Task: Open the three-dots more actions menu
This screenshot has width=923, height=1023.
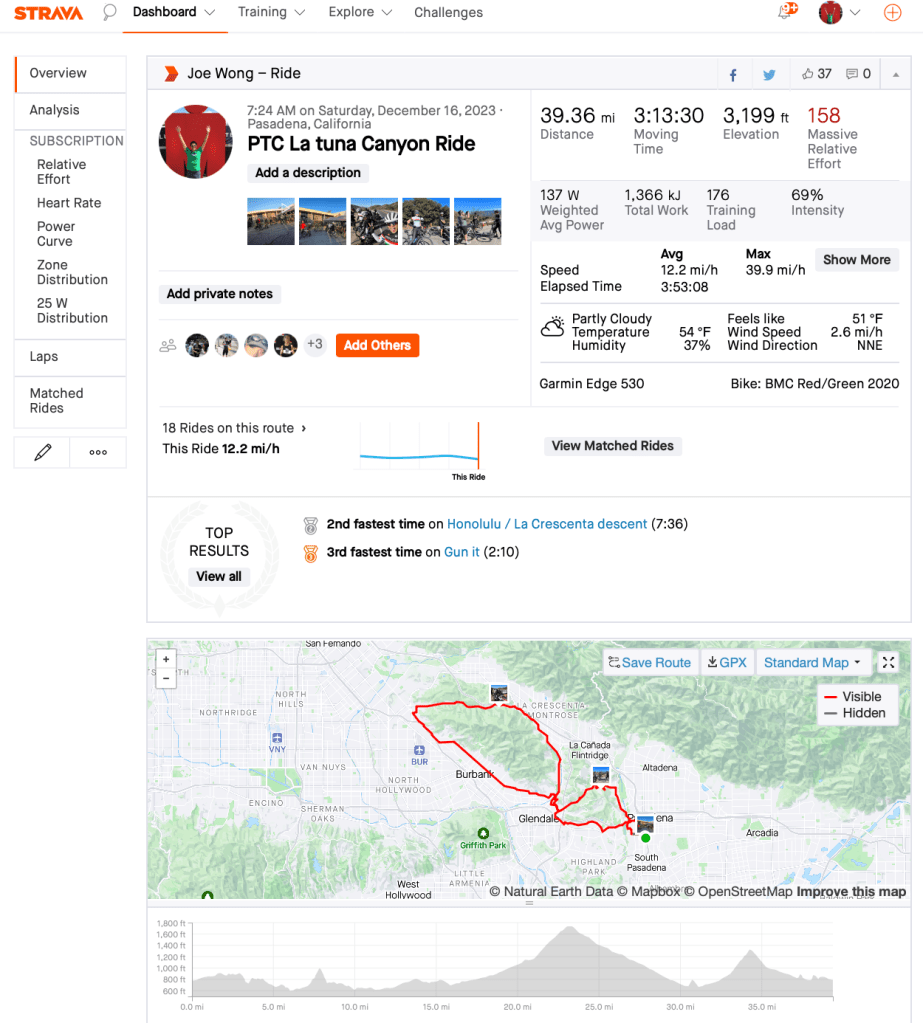Action: [x=98, y=452]
